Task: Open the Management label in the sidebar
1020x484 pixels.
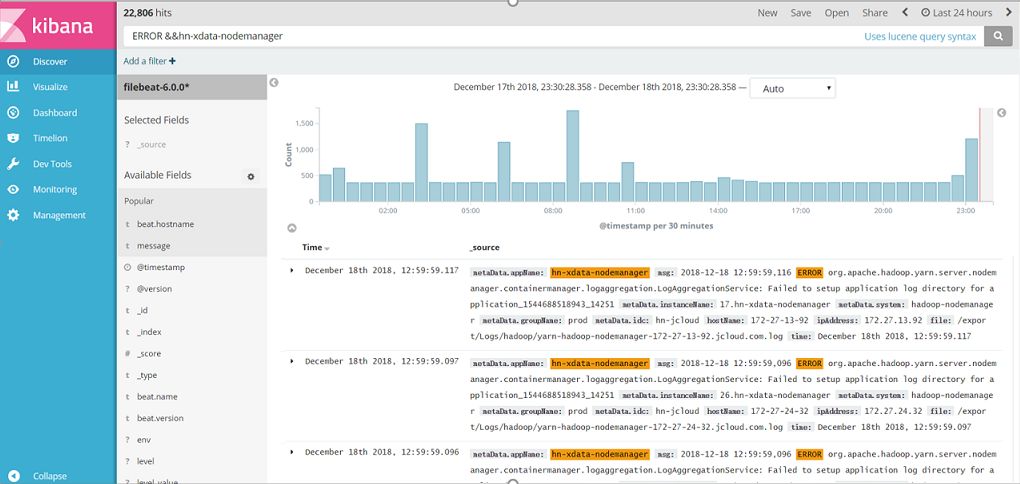Action: [59, 215]
